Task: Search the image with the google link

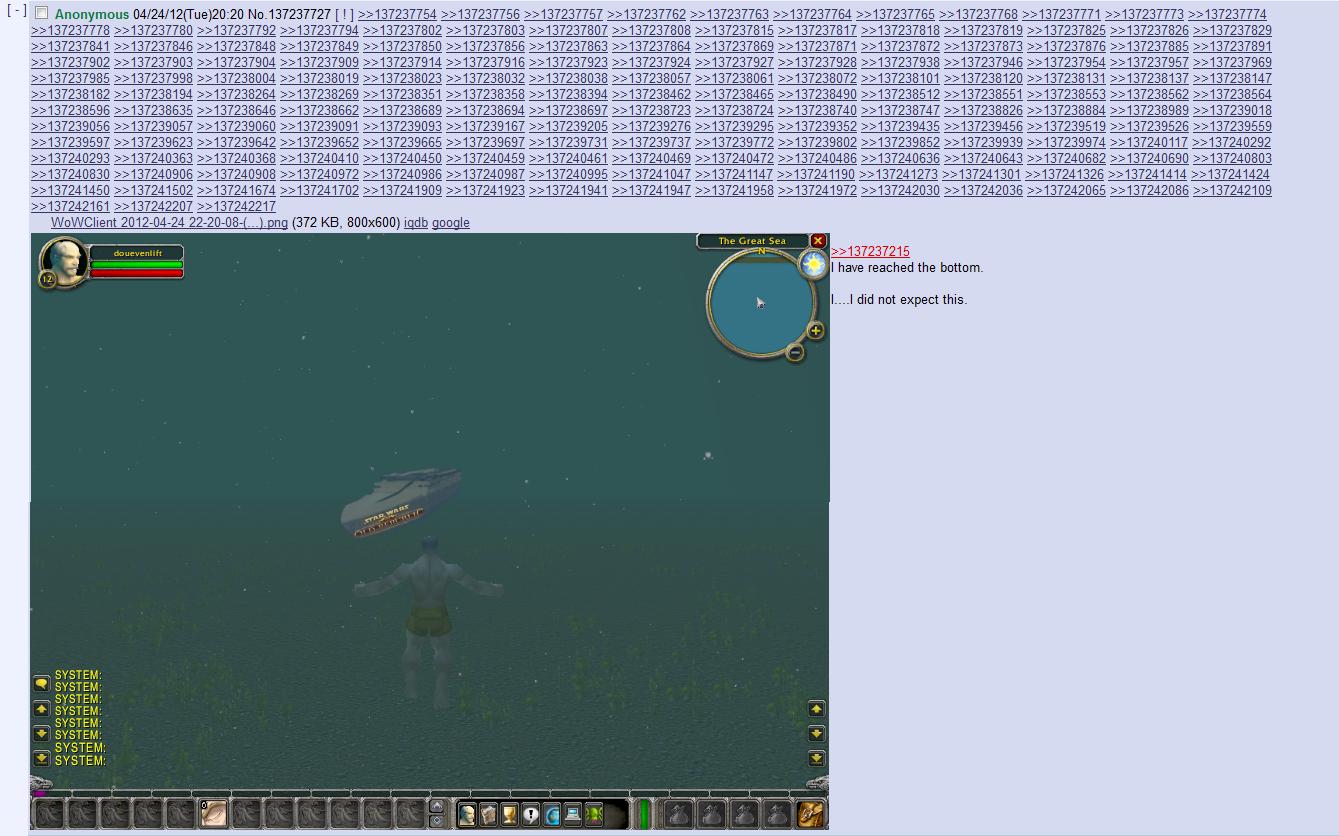Action: tap(451, 223)
